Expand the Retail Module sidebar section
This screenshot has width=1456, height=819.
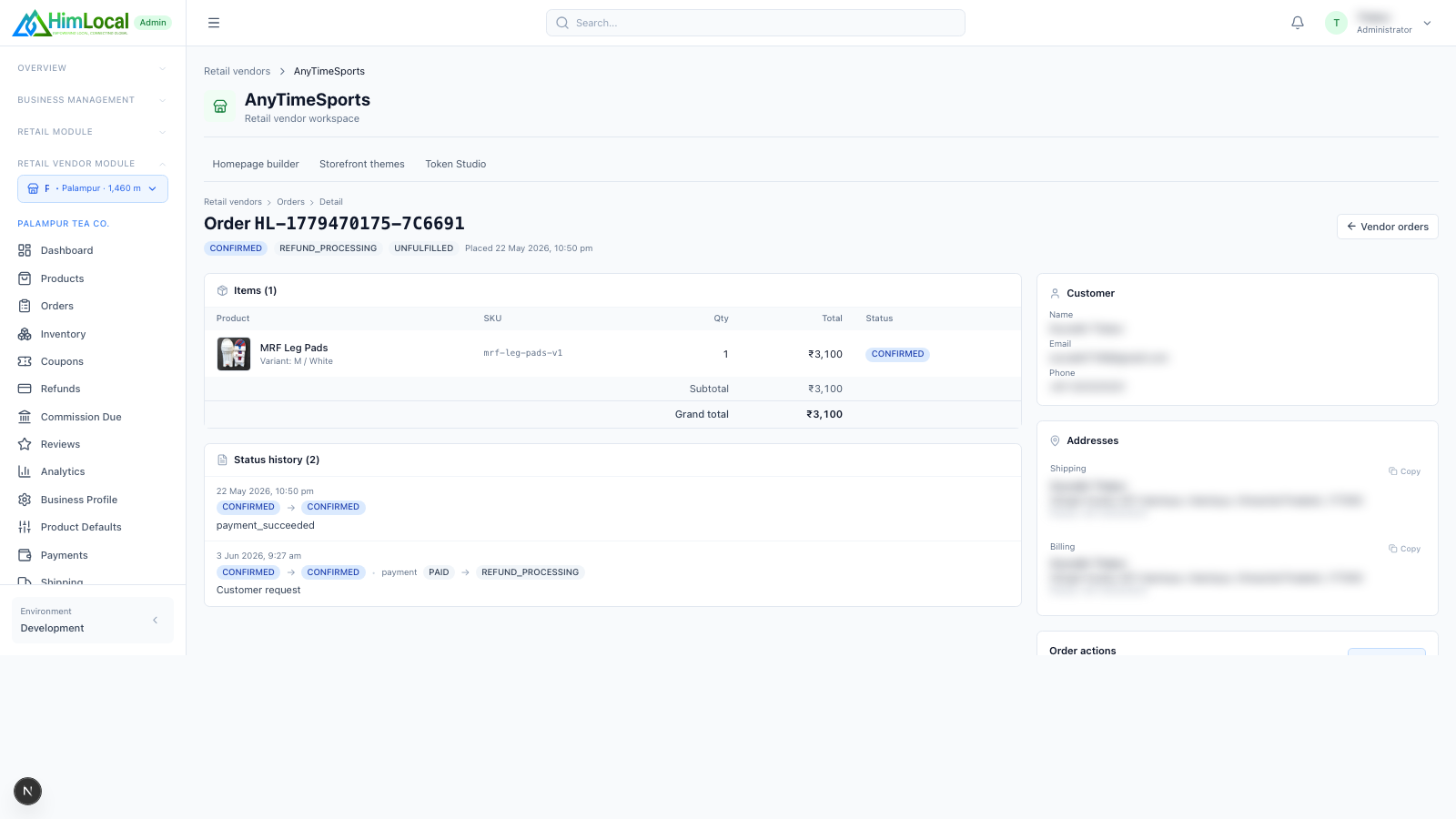point(92,132)
